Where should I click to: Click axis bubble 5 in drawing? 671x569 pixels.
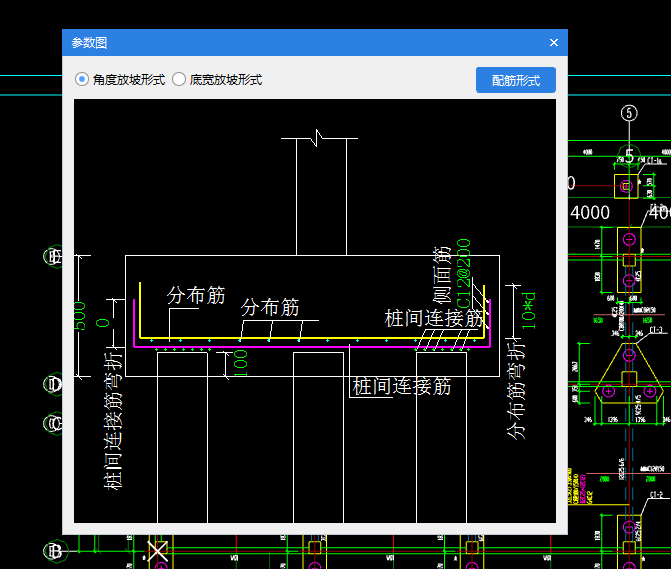pyautogui.click(x=629, y=113)
